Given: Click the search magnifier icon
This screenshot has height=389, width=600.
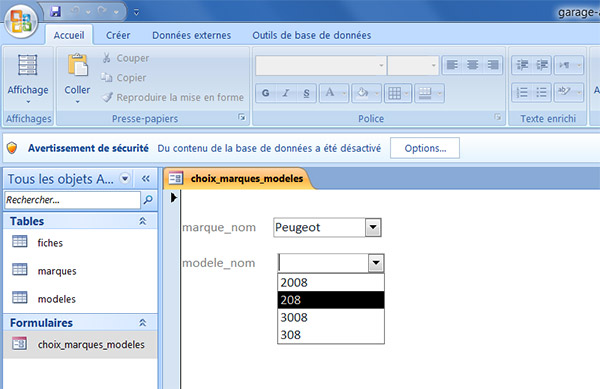Looking at the screenshot, I should click(x=148, y=200).
